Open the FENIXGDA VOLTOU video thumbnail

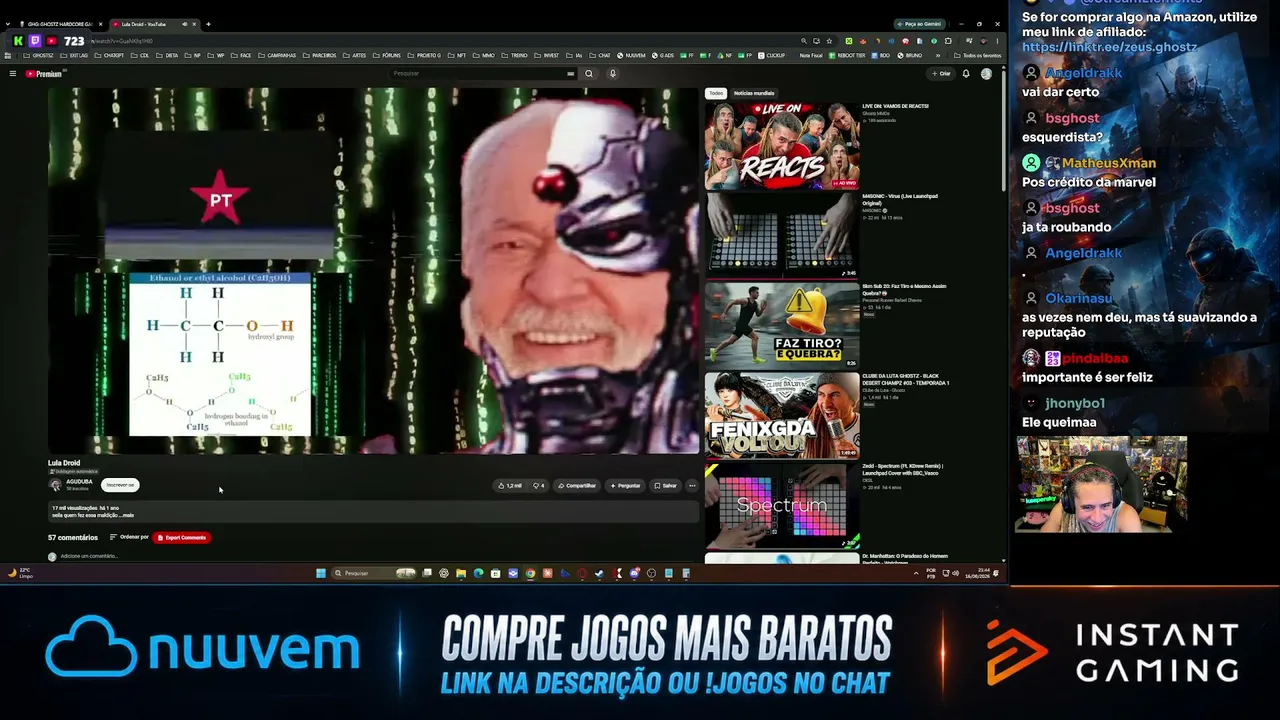coord(782,415)
